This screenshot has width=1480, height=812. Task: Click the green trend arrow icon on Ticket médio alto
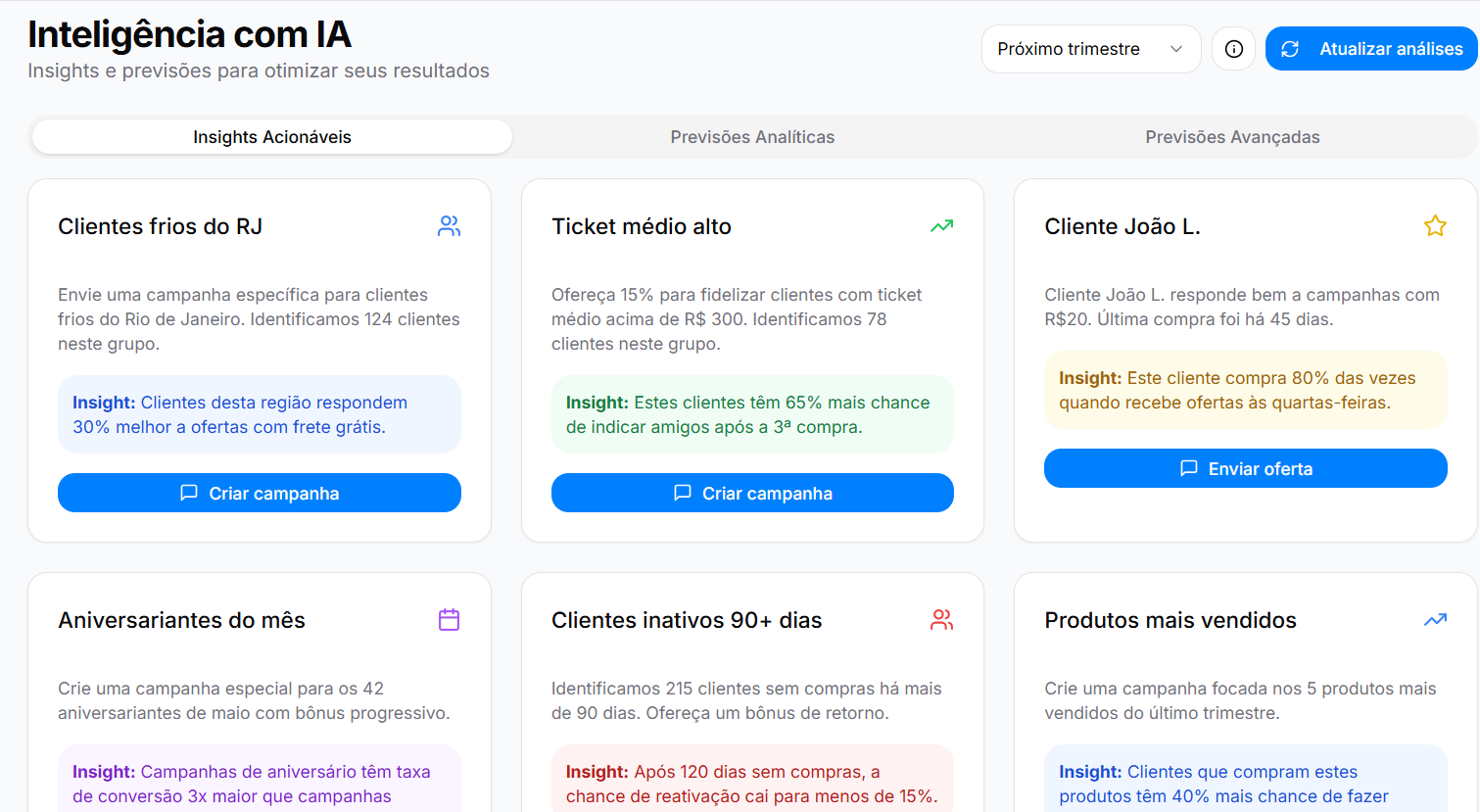[x=941, y=225]
